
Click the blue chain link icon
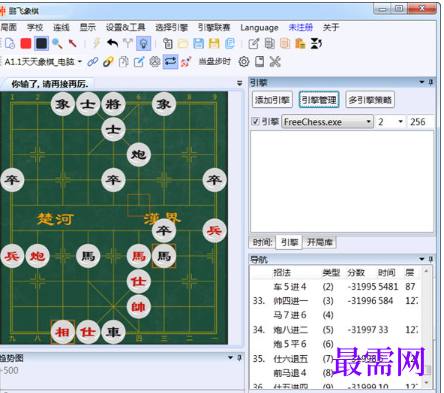tap(93, 62)
